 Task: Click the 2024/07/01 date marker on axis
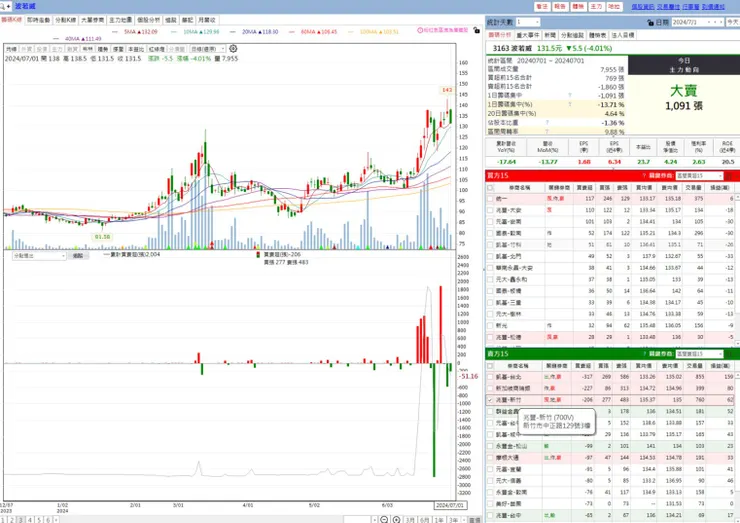450,505
